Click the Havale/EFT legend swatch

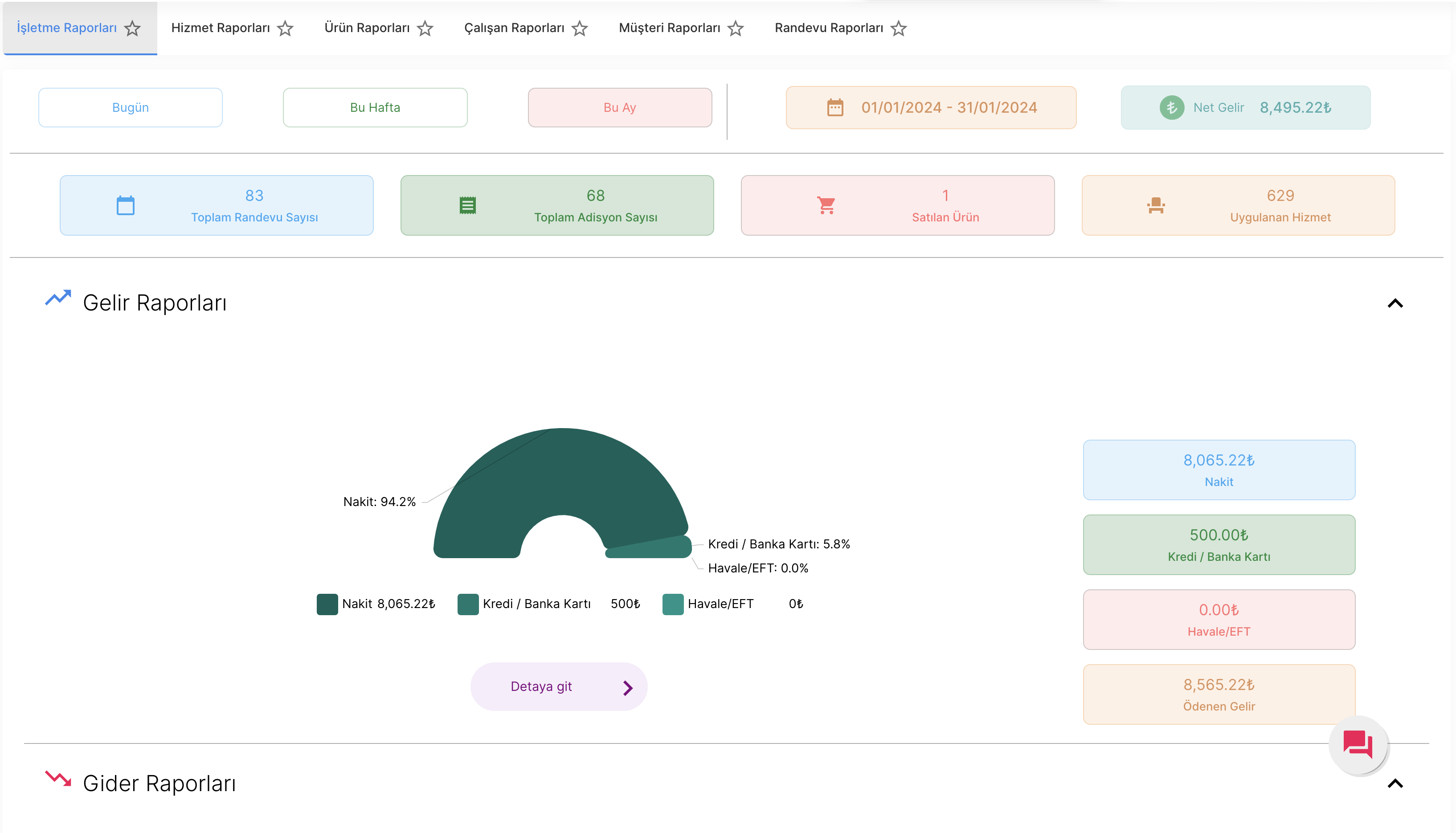[x=673, y=604]
